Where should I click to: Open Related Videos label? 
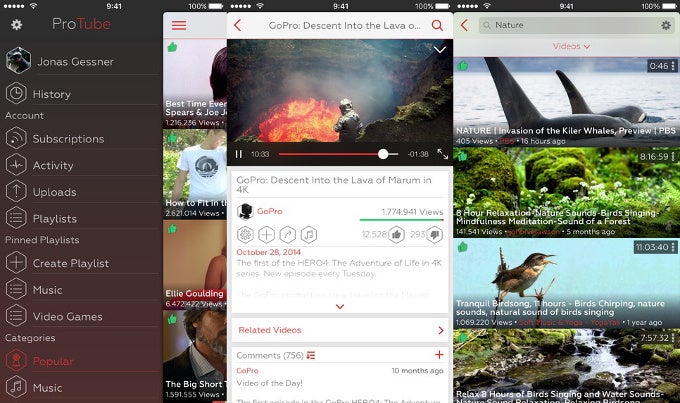270,330
